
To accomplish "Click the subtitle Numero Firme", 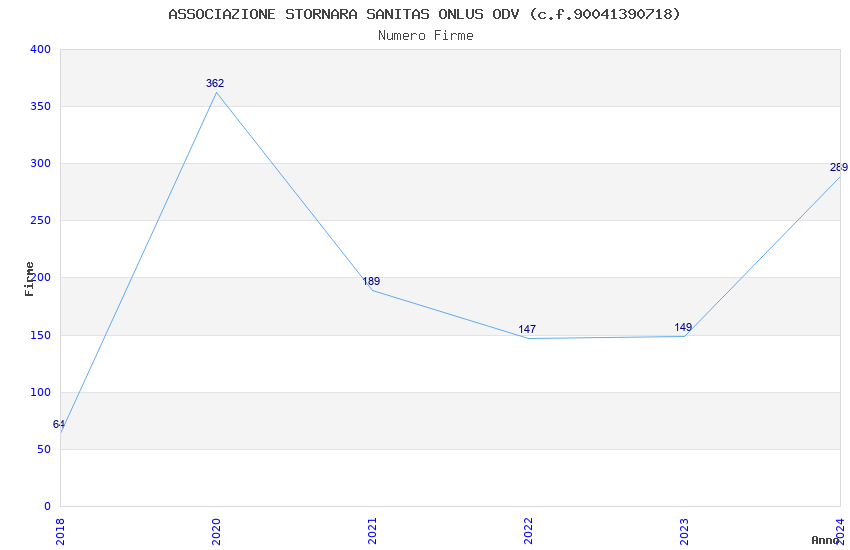I will tap(426, 36).
